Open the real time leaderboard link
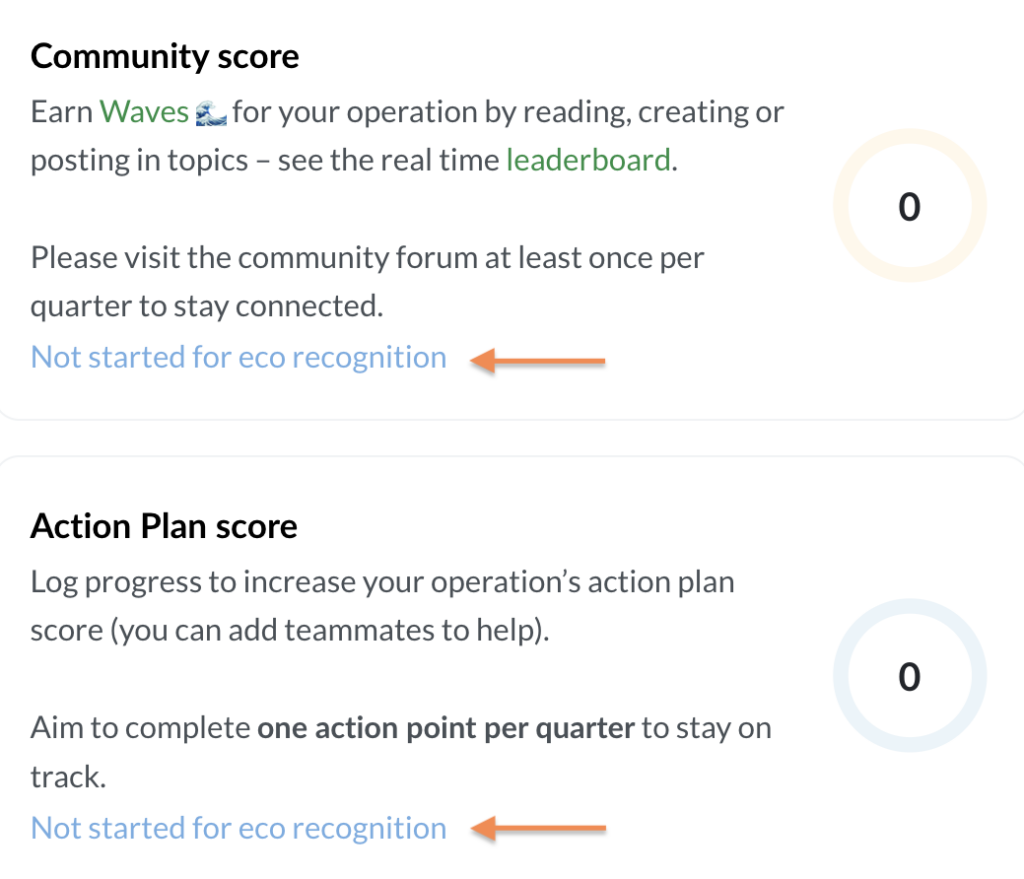 (x=588, y=160)
